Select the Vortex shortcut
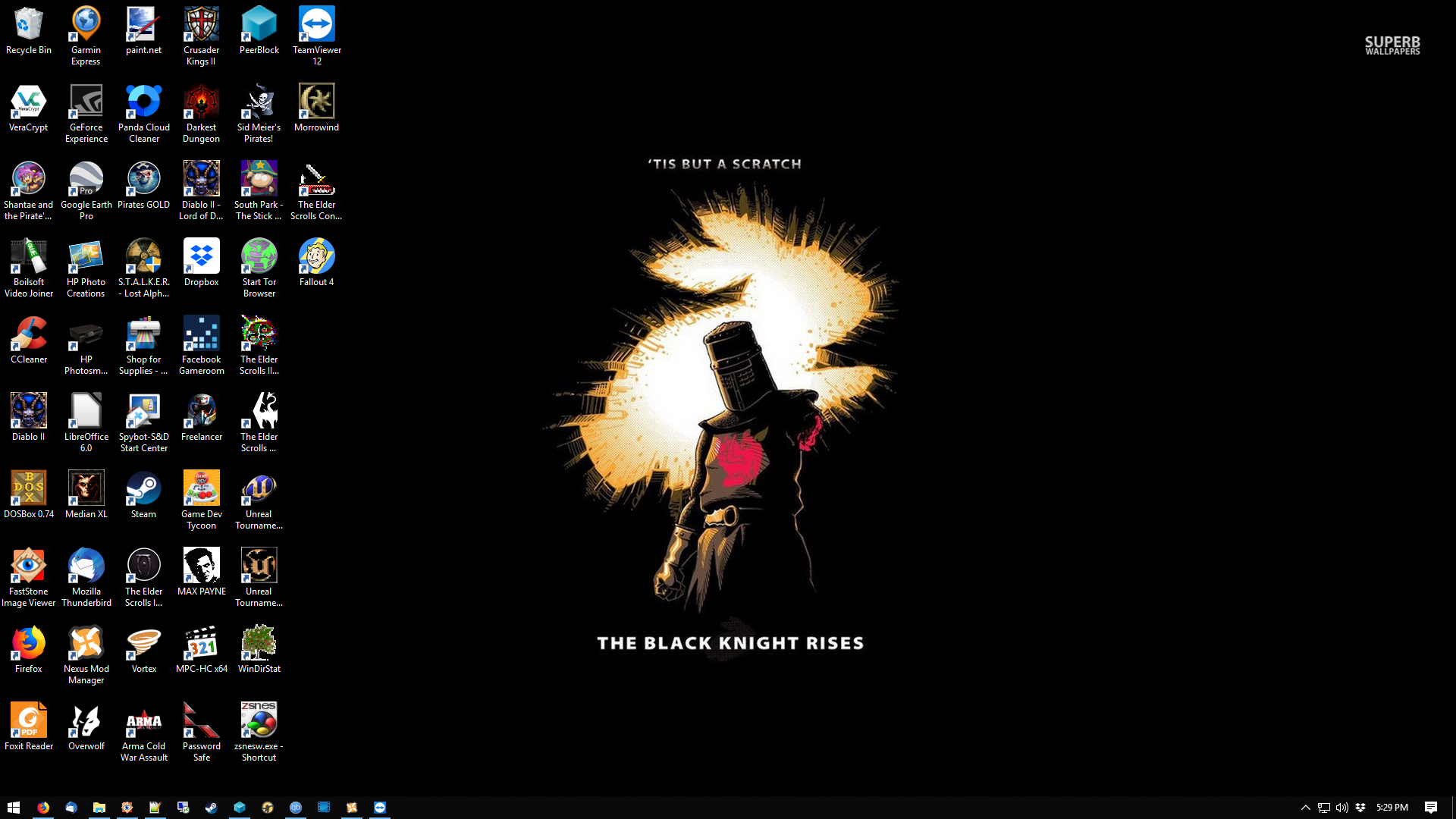 click(144, 651)
